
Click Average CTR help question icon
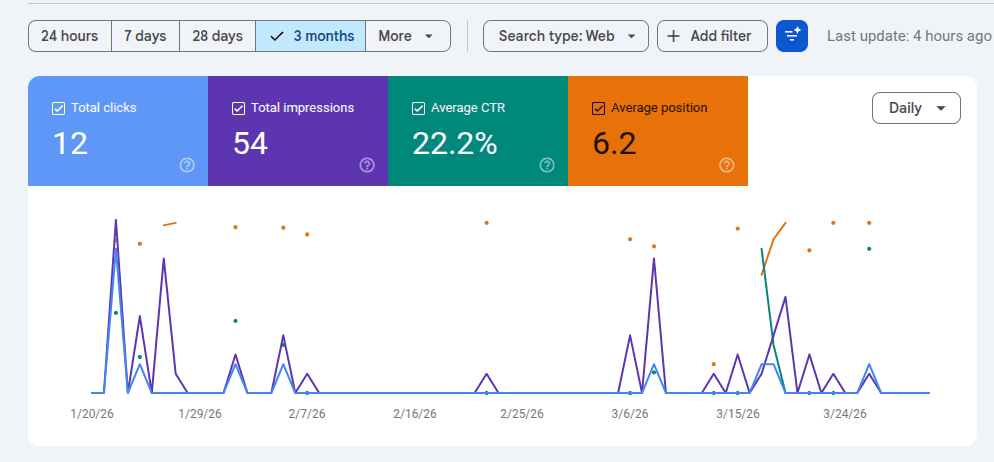(547, 165)
